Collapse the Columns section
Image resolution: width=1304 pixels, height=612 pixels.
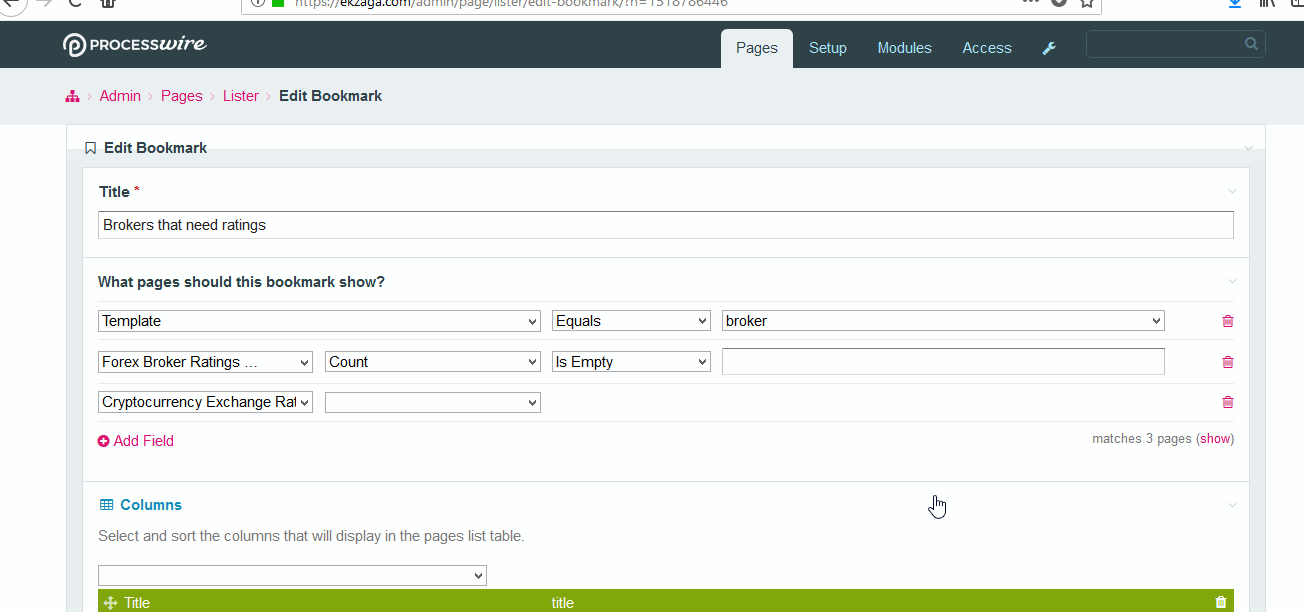(x=1232, y=505)
